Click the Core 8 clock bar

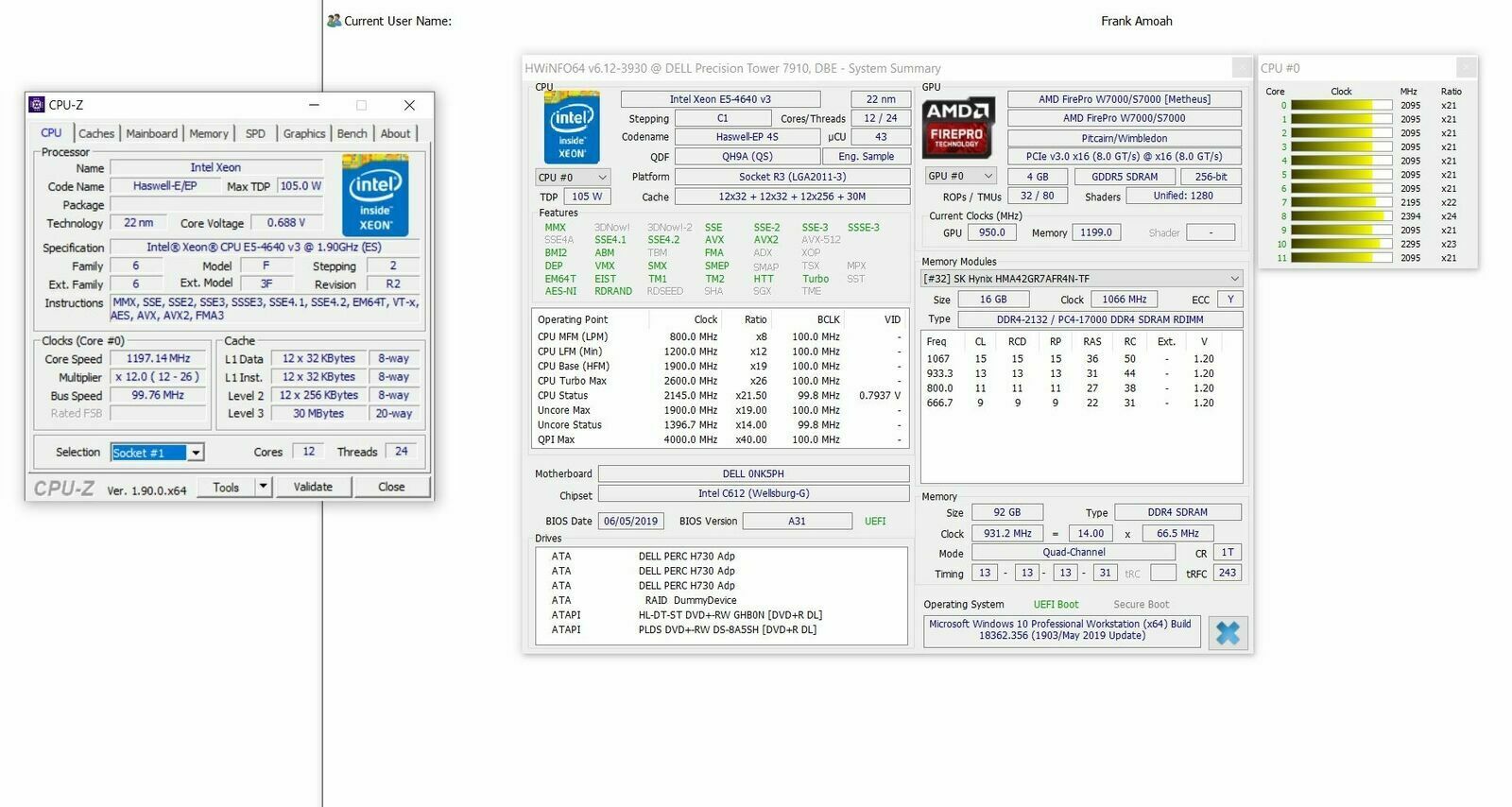click(1342, 216)
